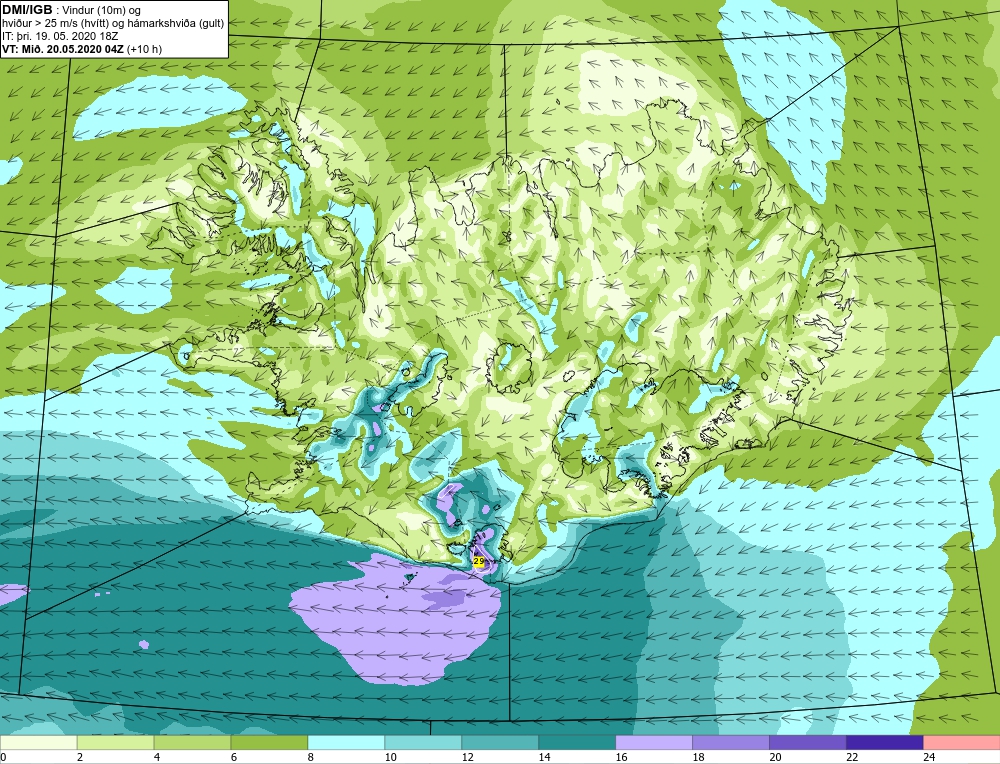Click the pink above-24 m/s legend swatch

pyautogui.click(x=962, y=743)
